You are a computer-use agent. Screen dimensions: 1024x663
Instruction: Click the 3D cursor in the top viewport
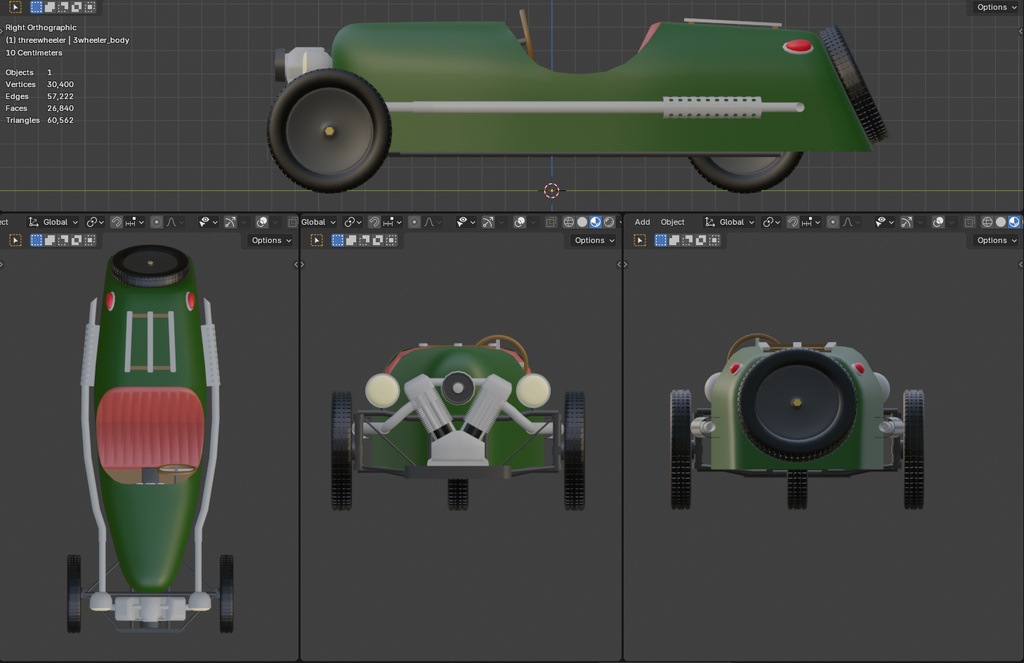click(552, 190)
